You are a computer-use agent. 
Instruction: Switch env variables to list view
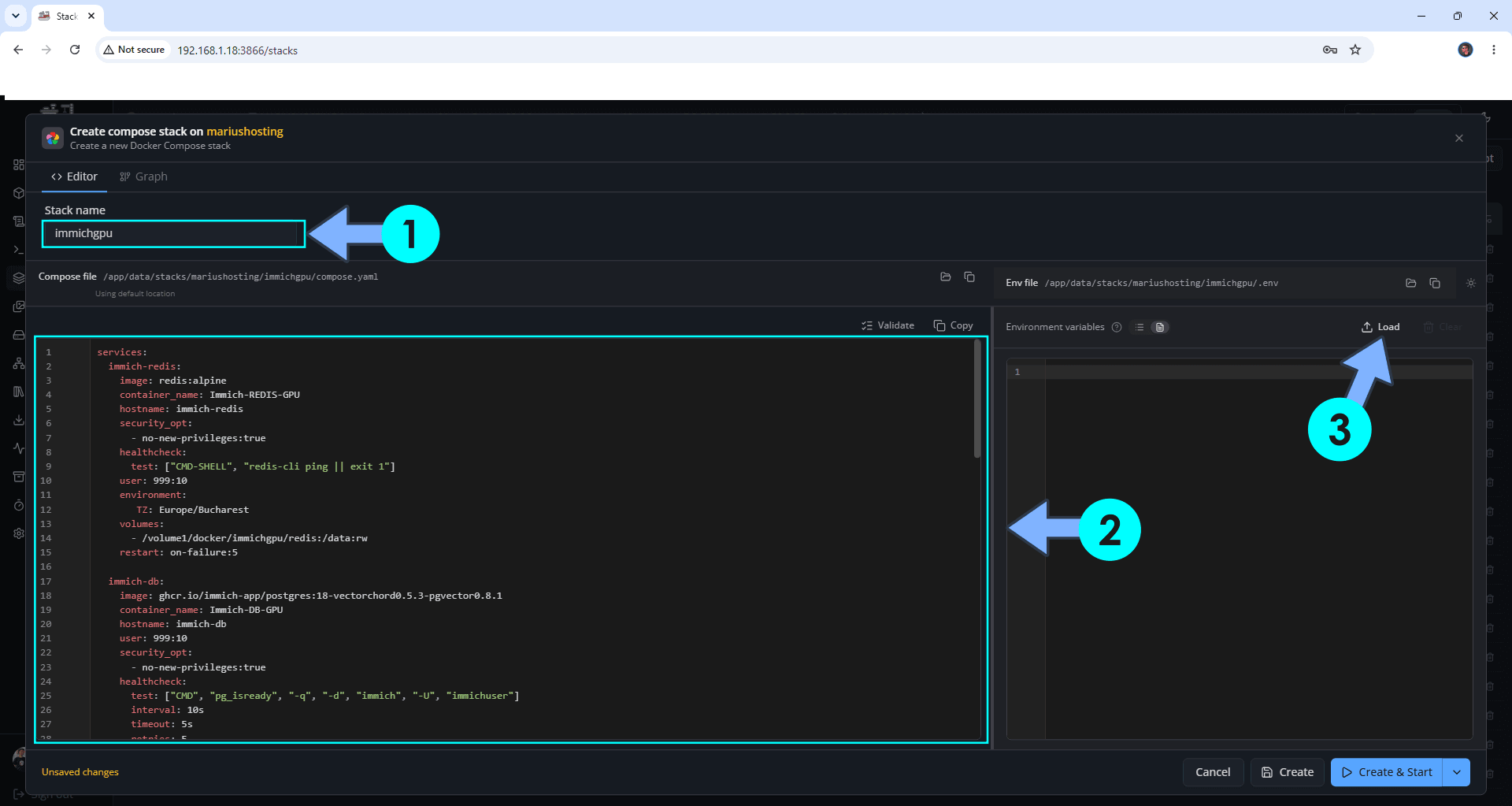1140,327
